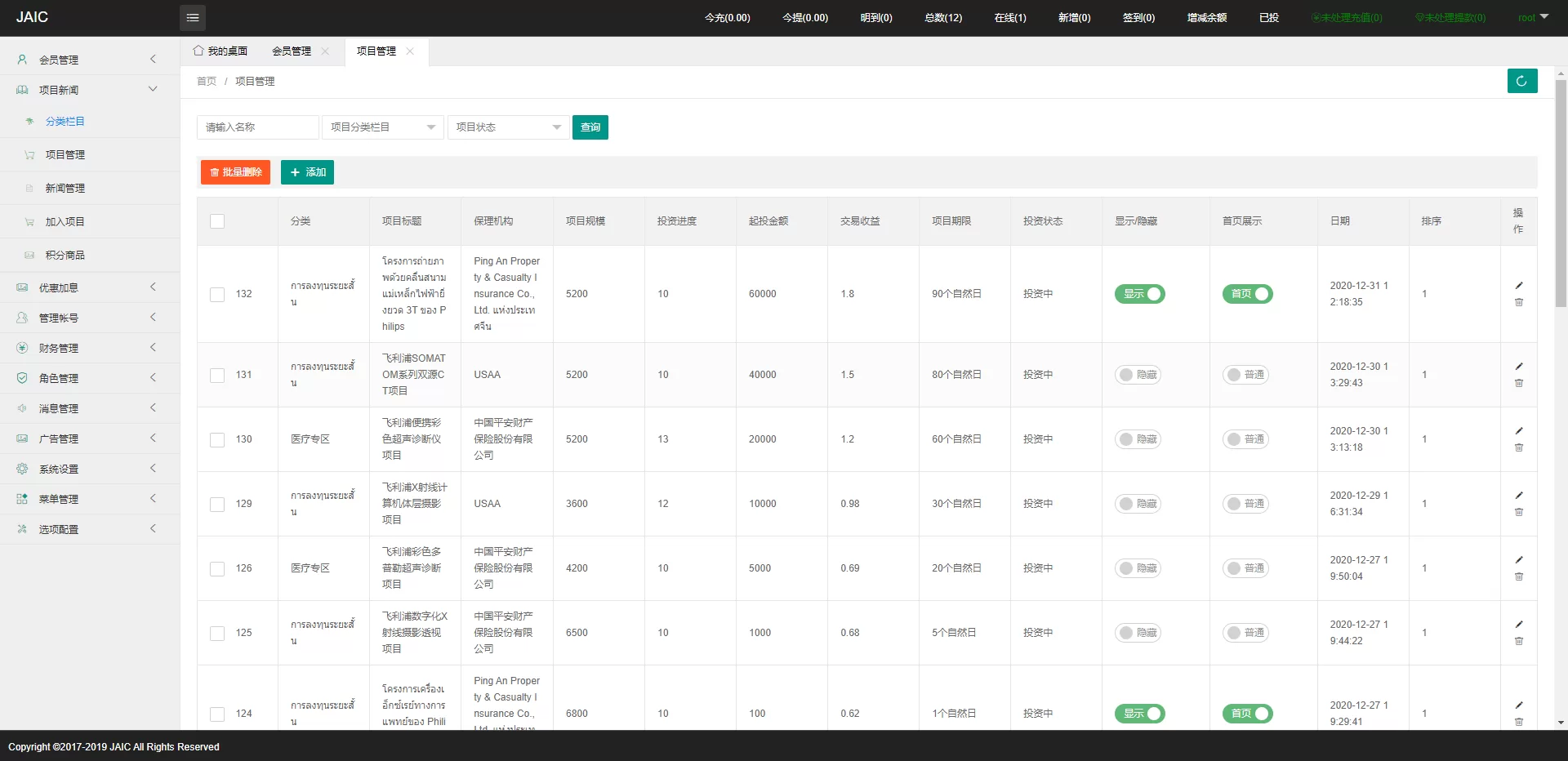The image size is (1568, 761).
Task: Tick the select-all checkbox in table header
Action: coord(217,221)
